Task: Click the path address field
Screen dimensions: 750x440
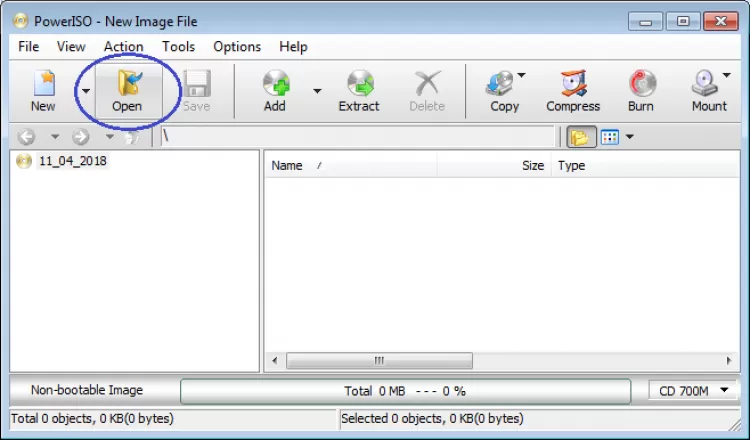Action: [x=358, y=136]
